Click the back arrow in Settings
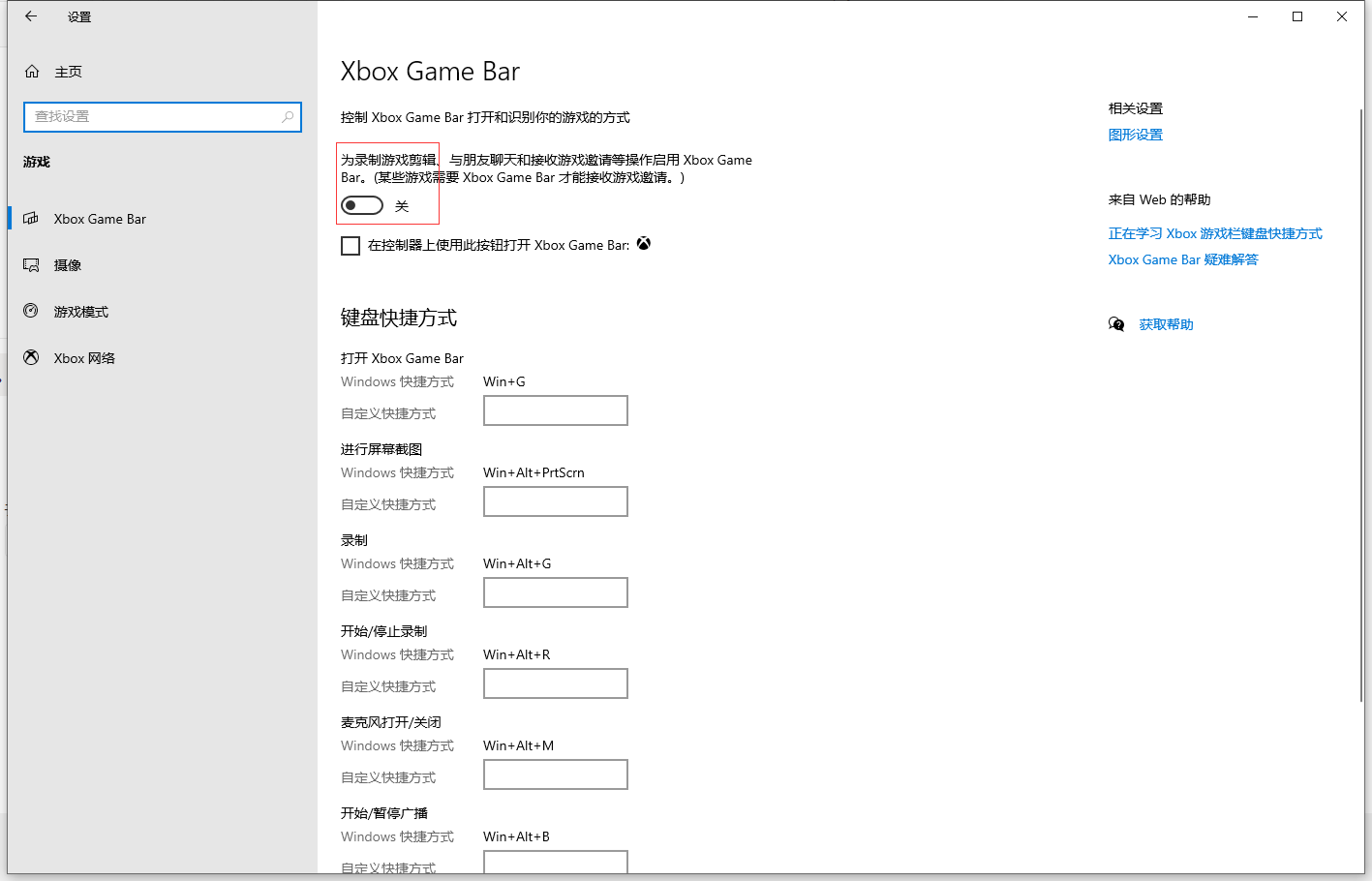 [x=31, y=16]
